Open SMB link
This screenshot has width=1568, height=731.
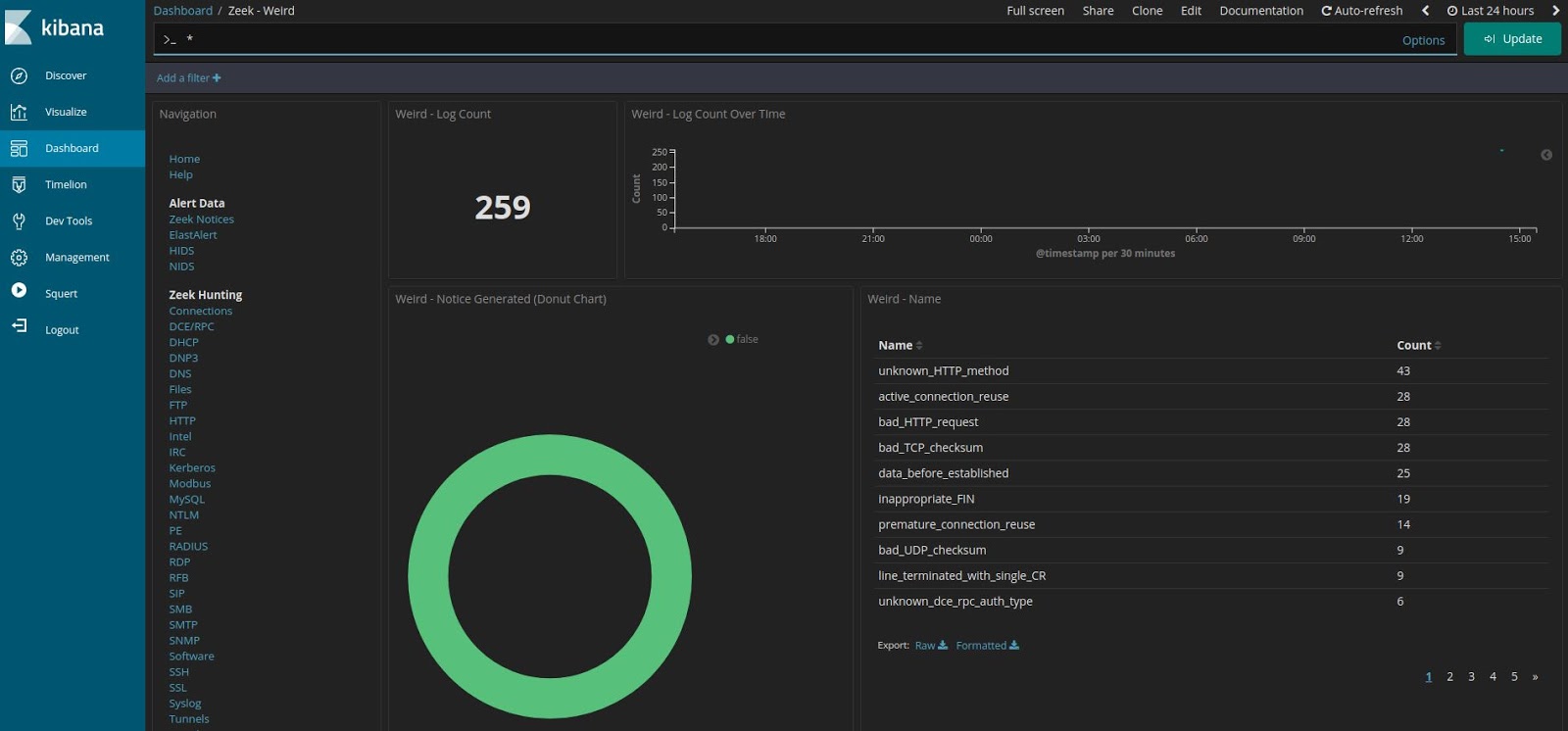pyautogui.click(x=180, y=609)
